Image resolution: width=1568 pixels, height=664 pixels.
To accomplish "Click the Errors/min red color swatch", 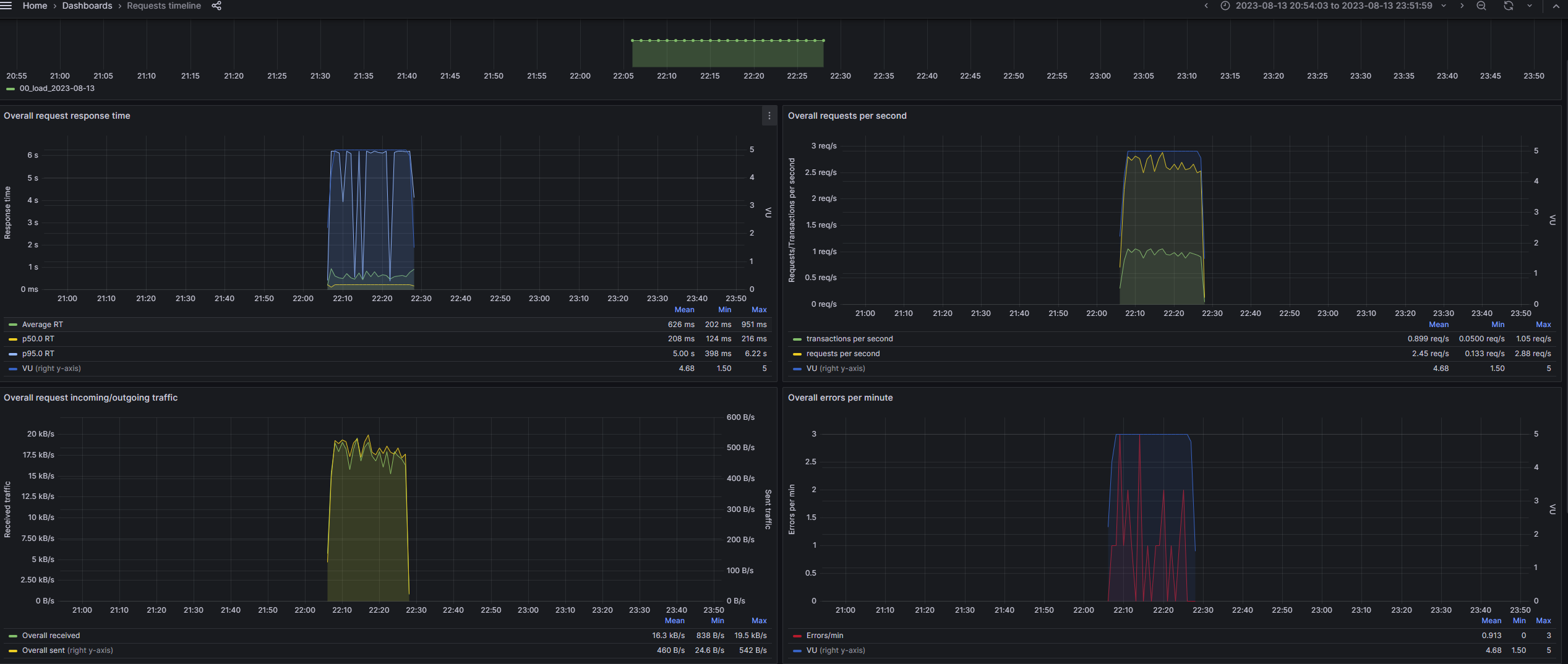I will 797,636.
